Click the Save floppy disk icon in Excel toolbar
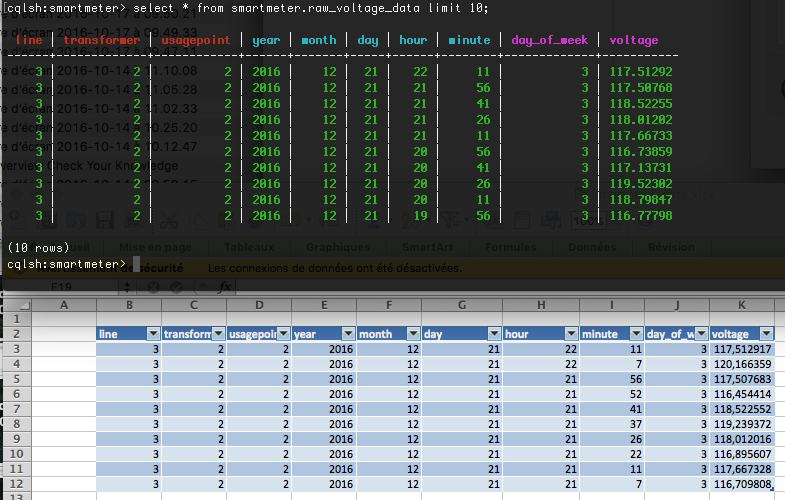This screenshot has width=785, height=500. (105, 220)
